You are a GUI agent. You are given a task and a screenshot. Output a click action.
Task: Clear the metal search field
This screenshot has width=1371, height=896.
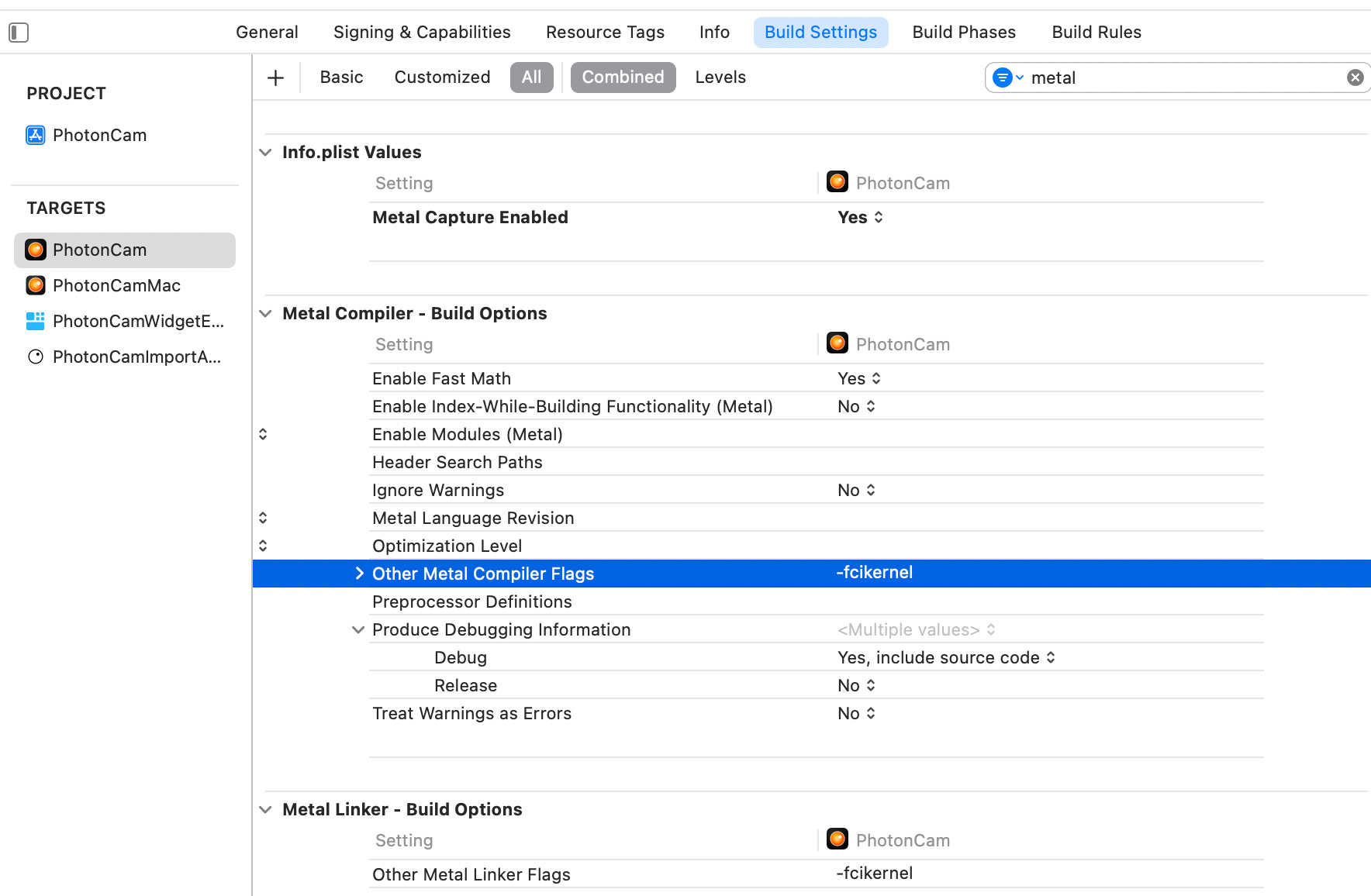[1355, 78]
